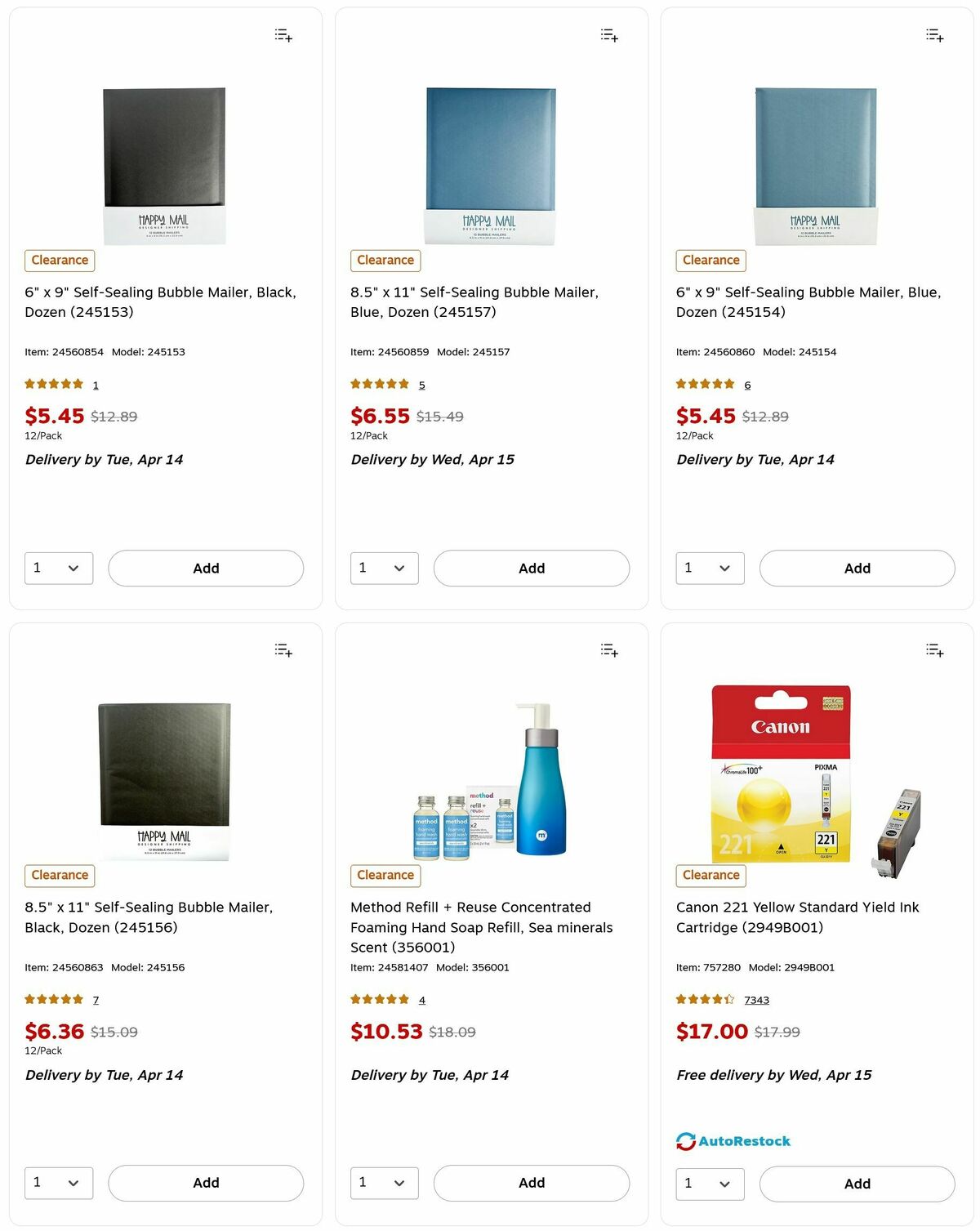The width and height of the screenshot is (980, 1231).
Task: Click add-to-list icon on Canon 221 ink cartridge
Action: 933,649
